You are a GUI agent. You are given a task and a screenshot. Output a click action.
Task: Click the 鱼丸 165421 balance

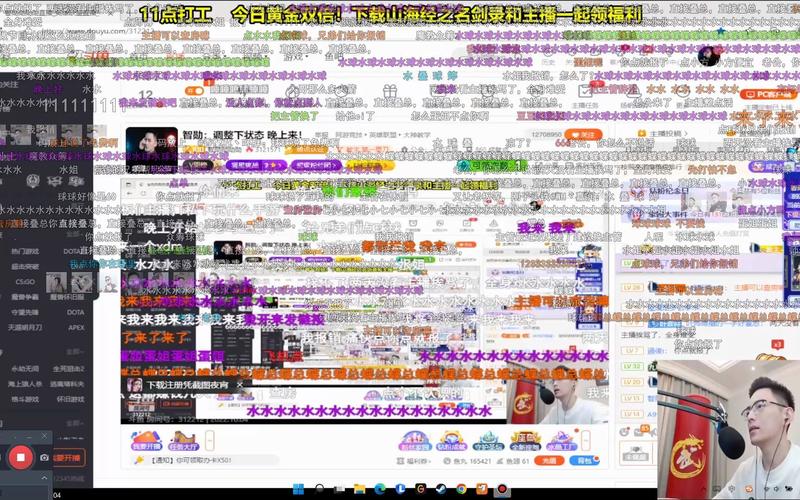click(467, 461)
